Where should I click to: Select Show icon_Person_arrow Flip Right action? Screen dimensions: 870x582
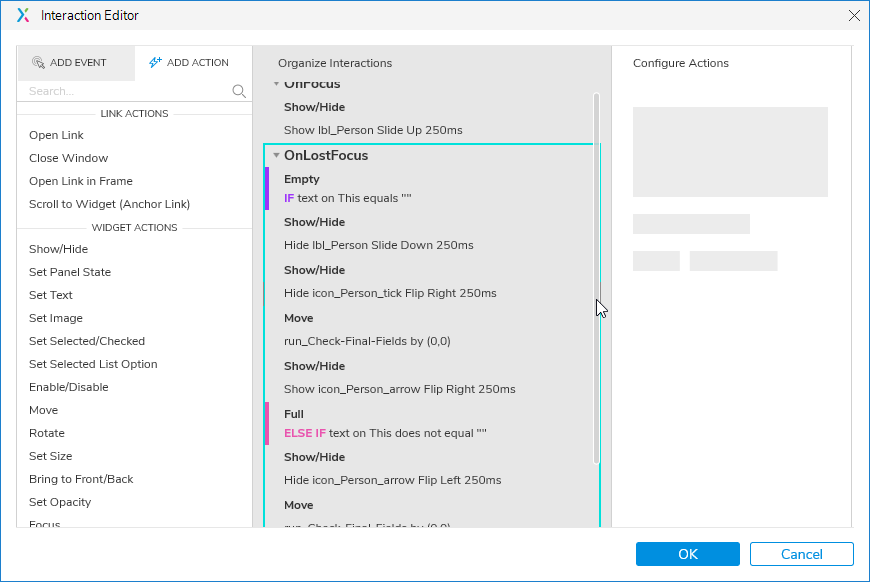[399, 389]
